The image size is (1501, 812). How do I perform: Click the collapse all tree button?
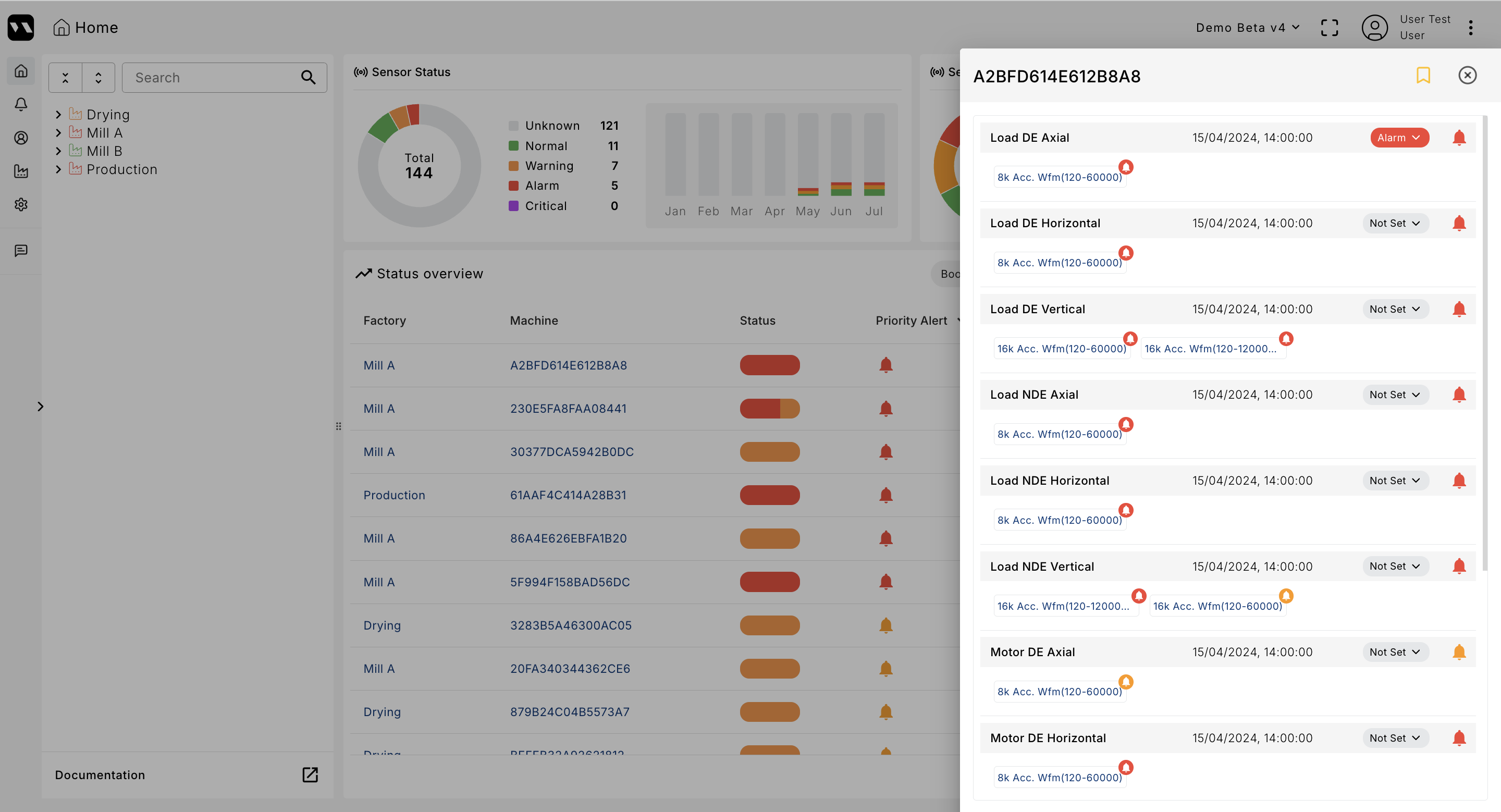coord(65,78)
